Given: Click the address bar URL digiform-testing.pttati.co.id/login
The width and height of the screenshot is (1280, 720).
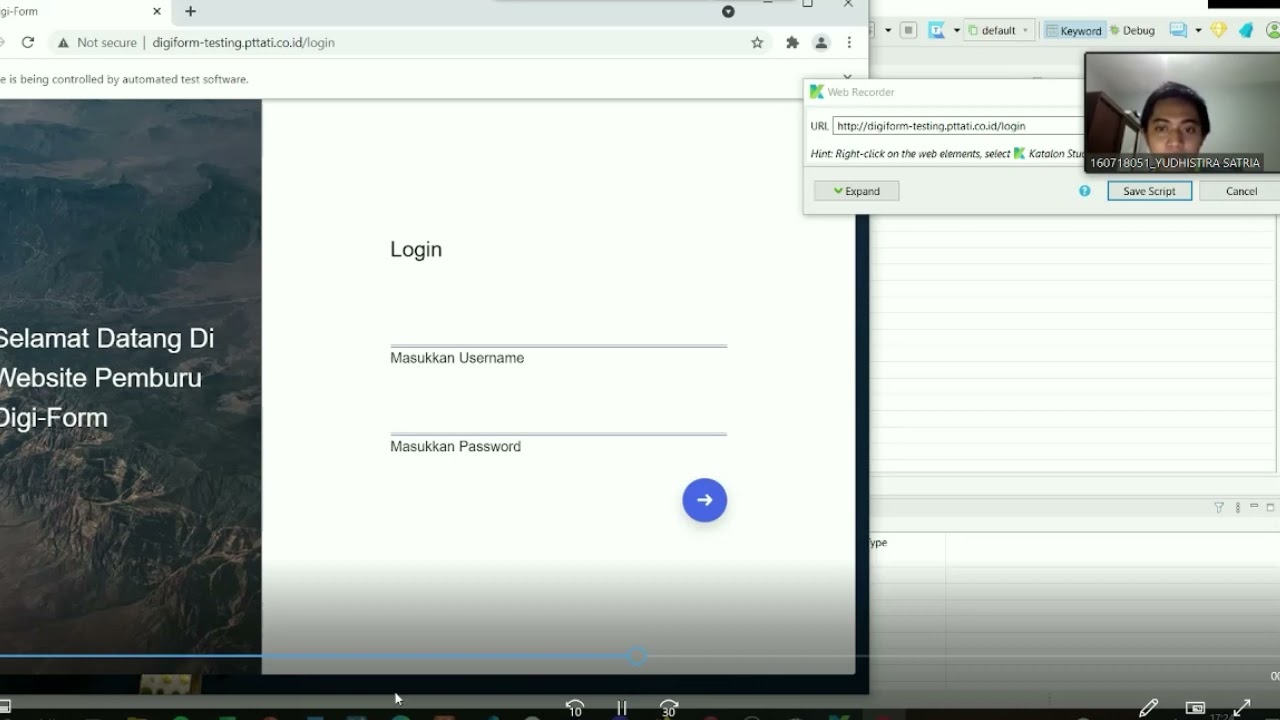Looking at the screenshot, I should (x=244, y=43).
